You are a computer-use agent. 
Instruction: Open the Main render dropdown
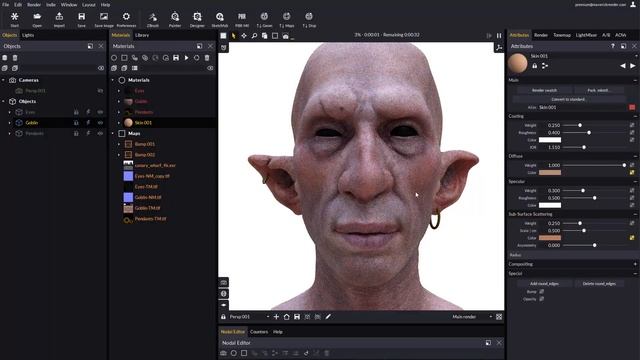[x=491, y=317]
